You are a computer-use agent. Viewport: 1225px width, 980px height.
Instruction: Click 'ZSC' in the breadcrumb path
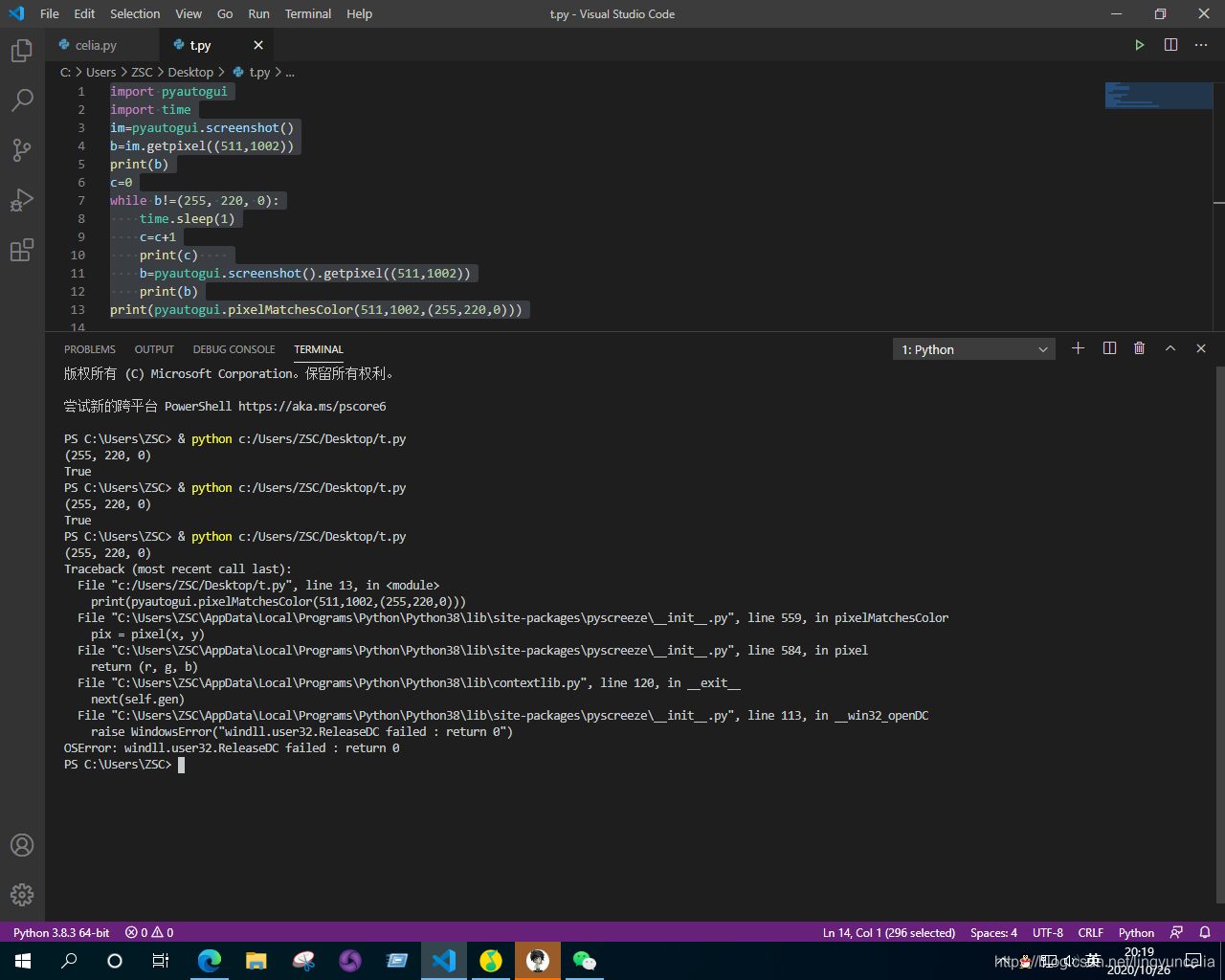(x=142, y=72)
